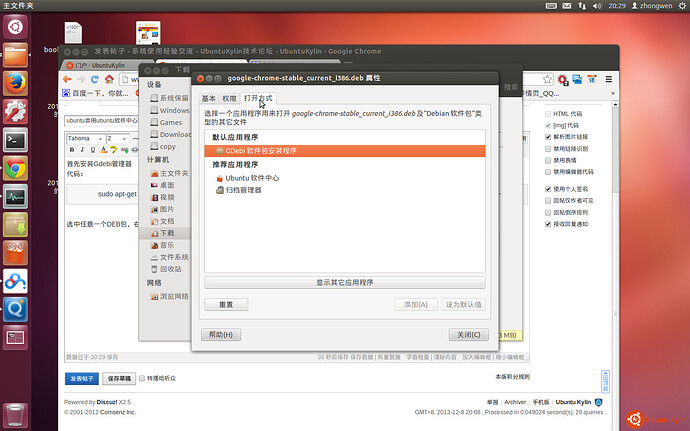This screenshot has width=690, height=431.
Task: Expand bookmarks bar overflow arrow
Action: (x=613, y=94)
